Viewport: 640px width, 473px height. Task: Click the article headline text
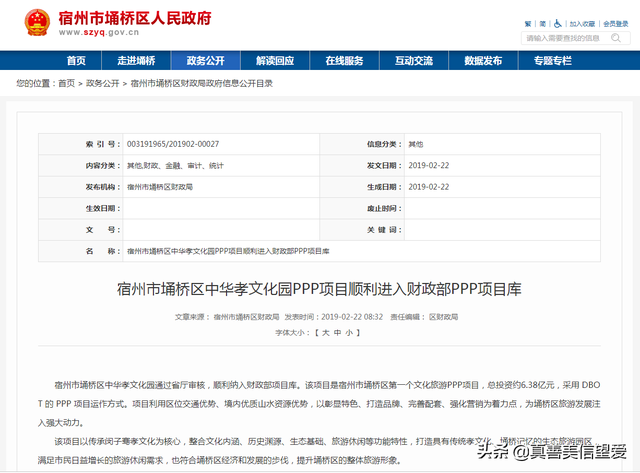(x=319, y=289)
